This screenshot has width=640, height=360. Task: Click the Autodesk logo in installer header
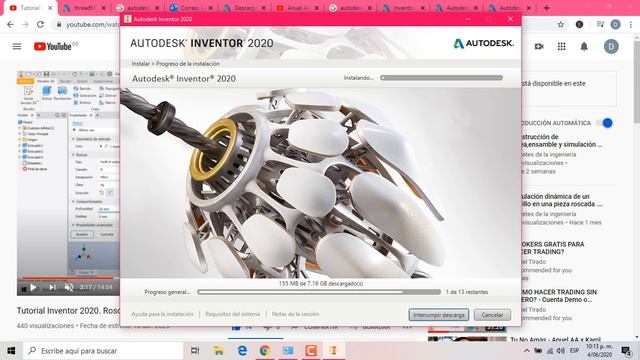483,43
